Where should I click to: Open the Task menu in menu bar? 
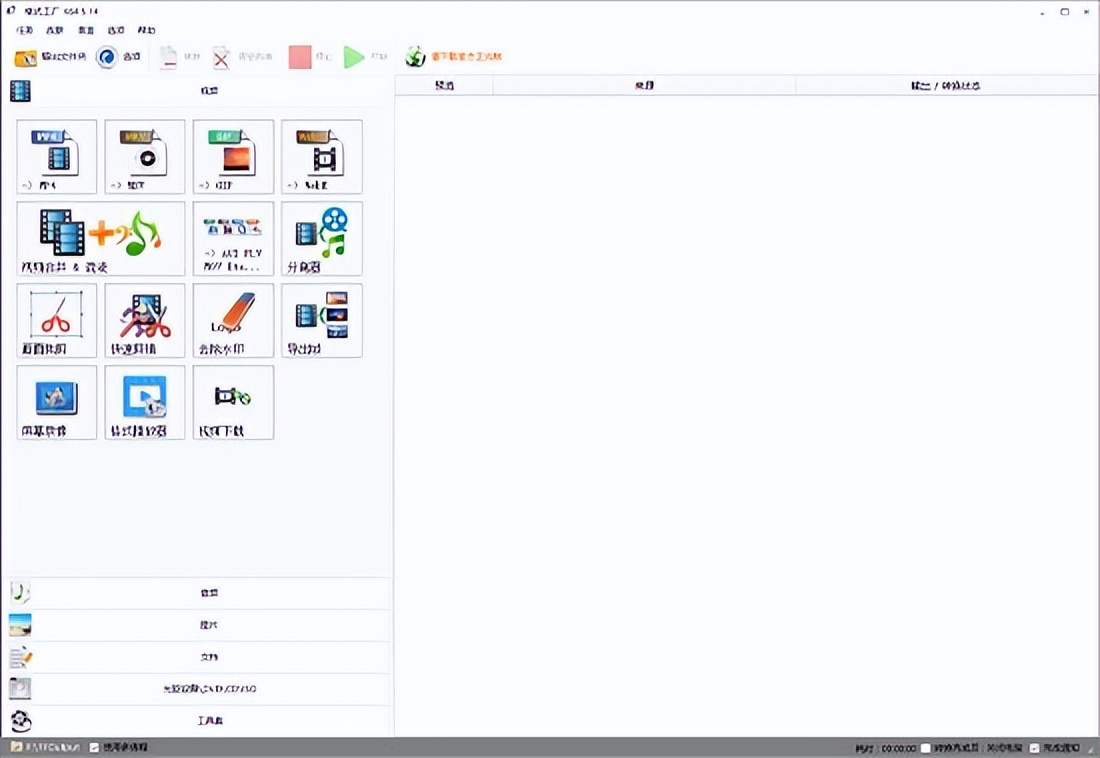tap(24, 31)
